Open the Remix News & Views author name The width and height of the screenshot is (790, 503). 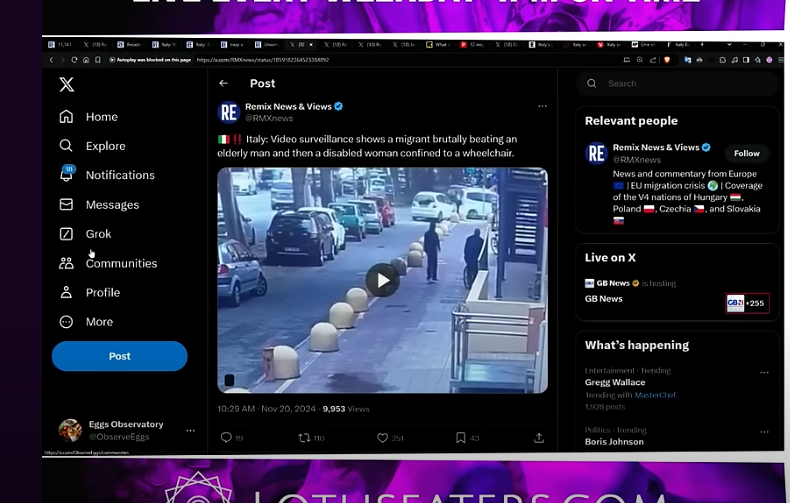(x=288, y=106)
